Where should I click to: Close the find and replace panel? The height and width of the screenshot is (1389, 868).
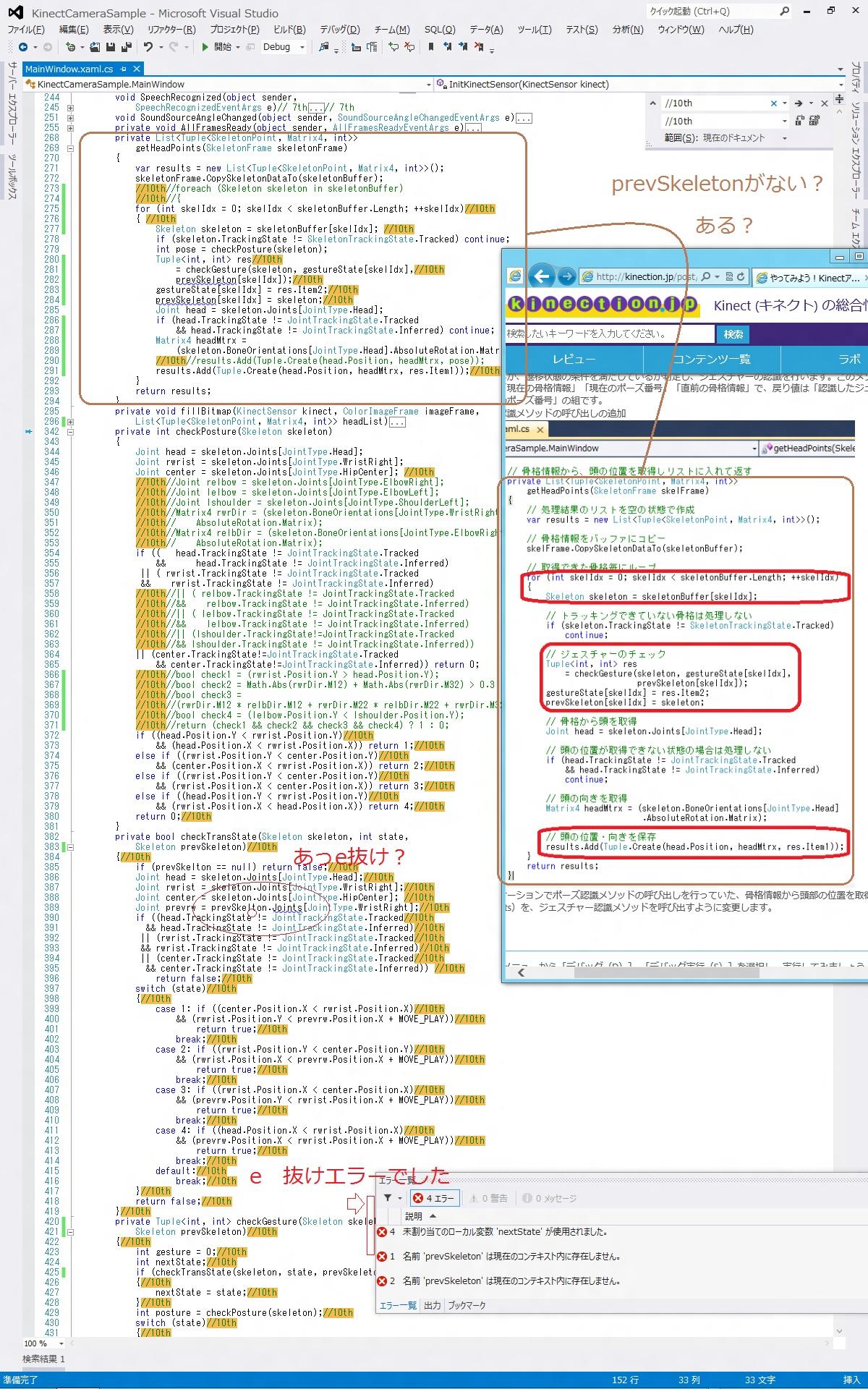click(x=825, y=103)
